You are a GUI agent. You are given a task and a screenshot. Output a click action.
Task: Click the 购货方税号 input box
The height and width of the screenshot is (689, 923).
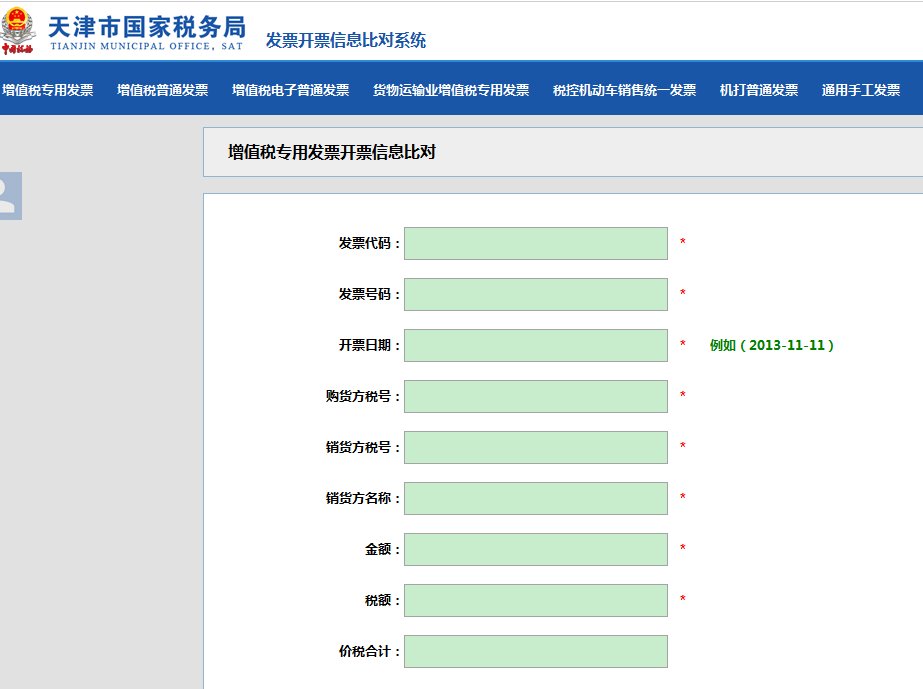click(x=536, y=395)
